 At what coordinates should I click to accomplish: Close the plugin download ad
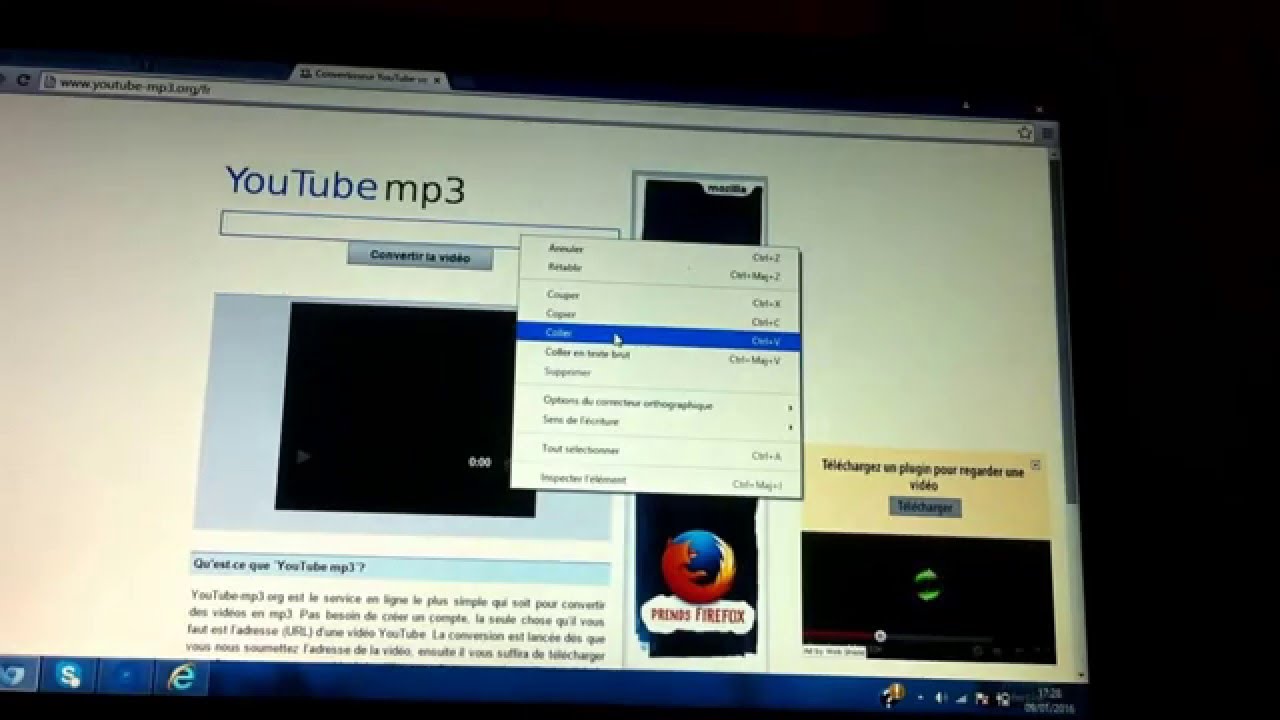click(1035, 465)
